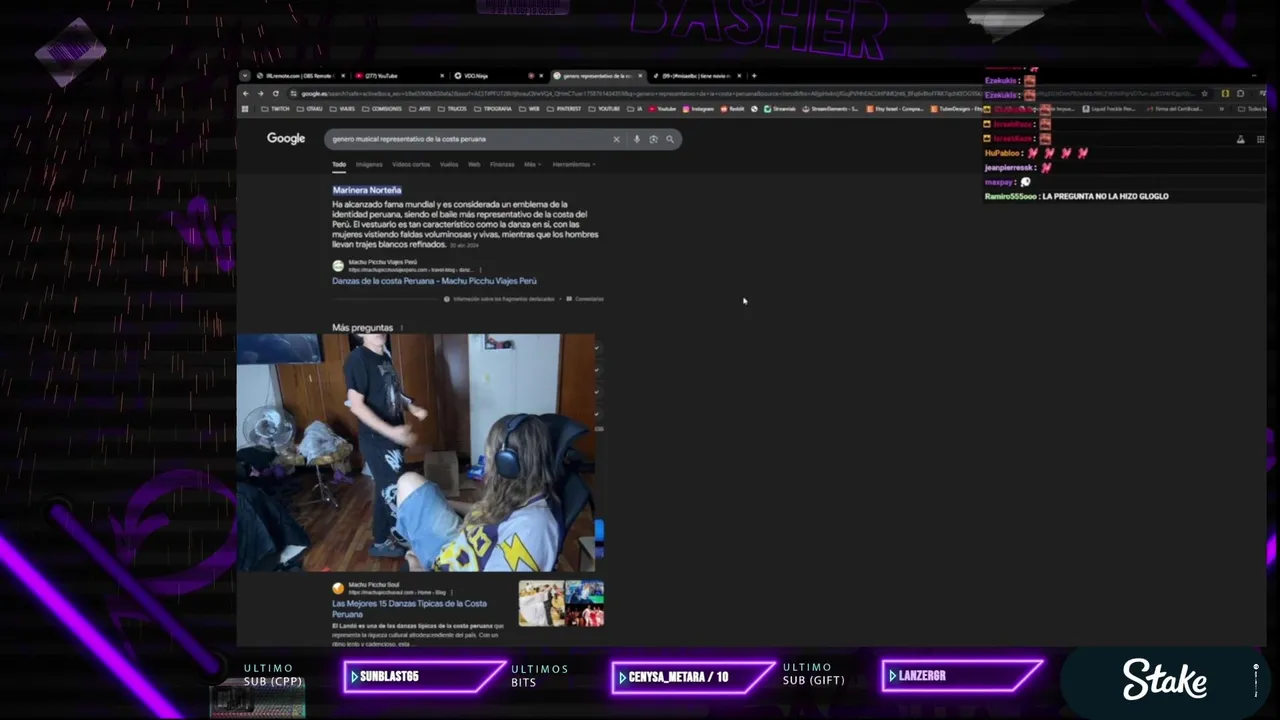Open the Instagram bookmark shortcut
Screen dimensions: 1280x720
tap(698, 109)
